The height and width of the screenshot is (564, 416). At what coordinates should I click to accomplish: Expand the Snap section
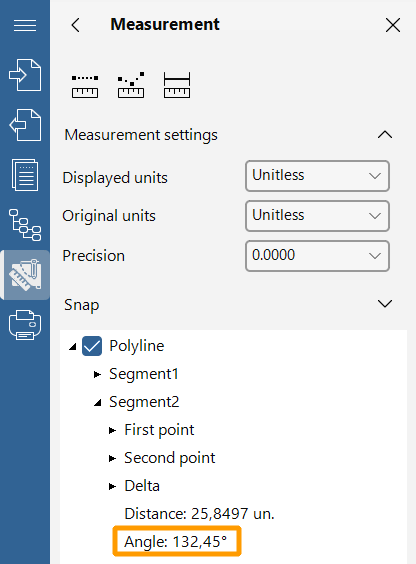pos(385,304)
